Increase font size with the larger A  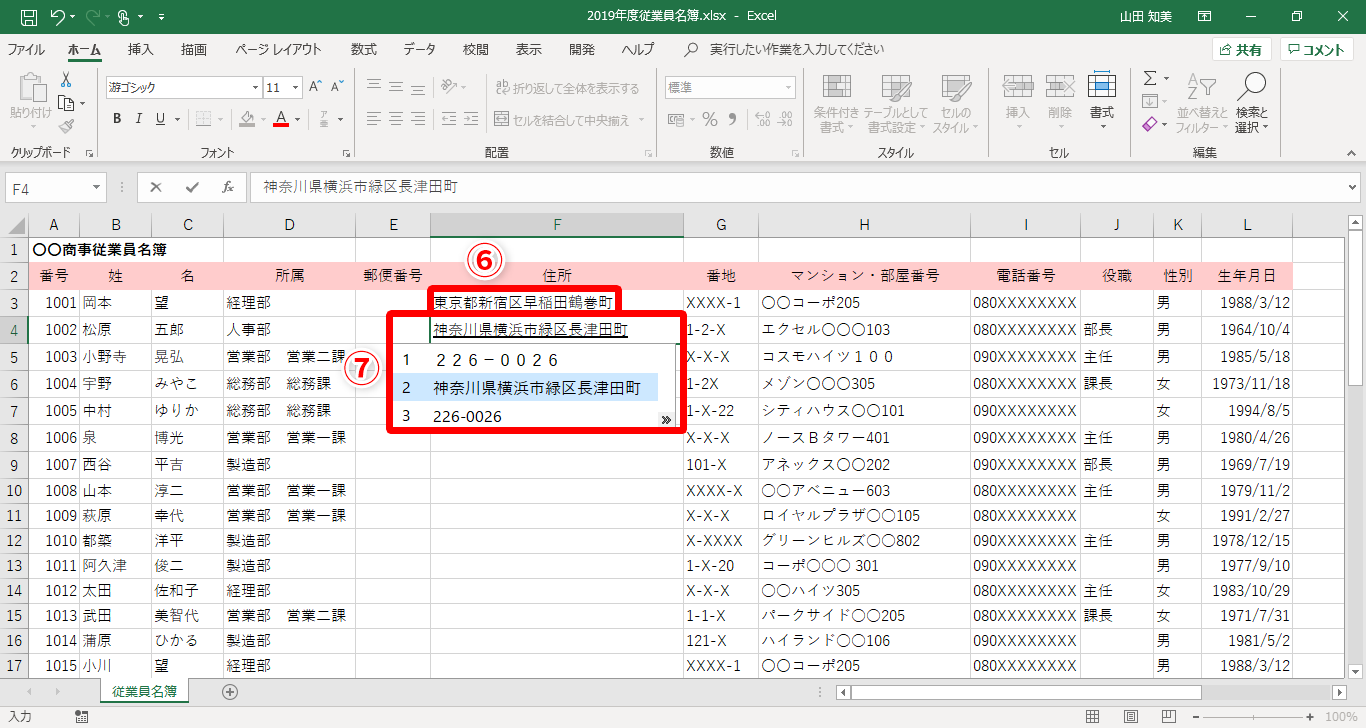point(315,87)
